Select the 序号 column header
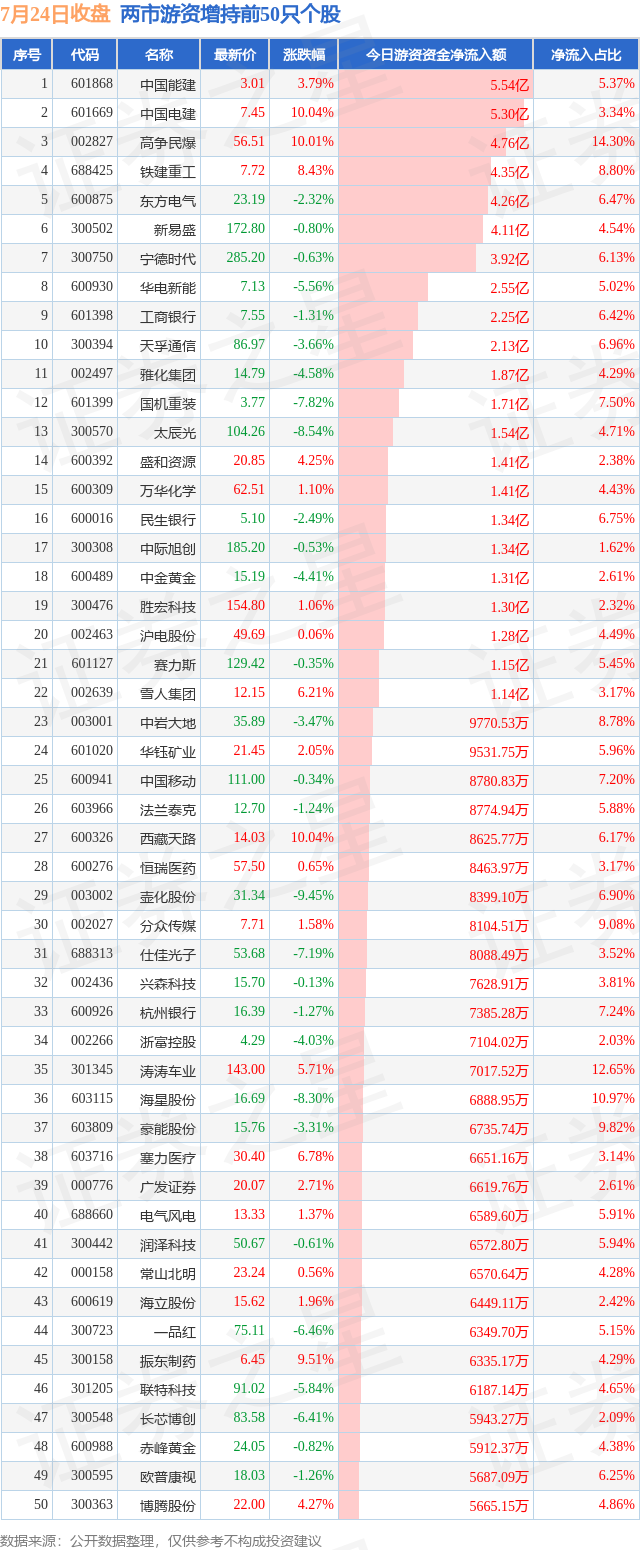Image resolution: width=640 pixels, height=1550 pixels. tap(27, 55)
